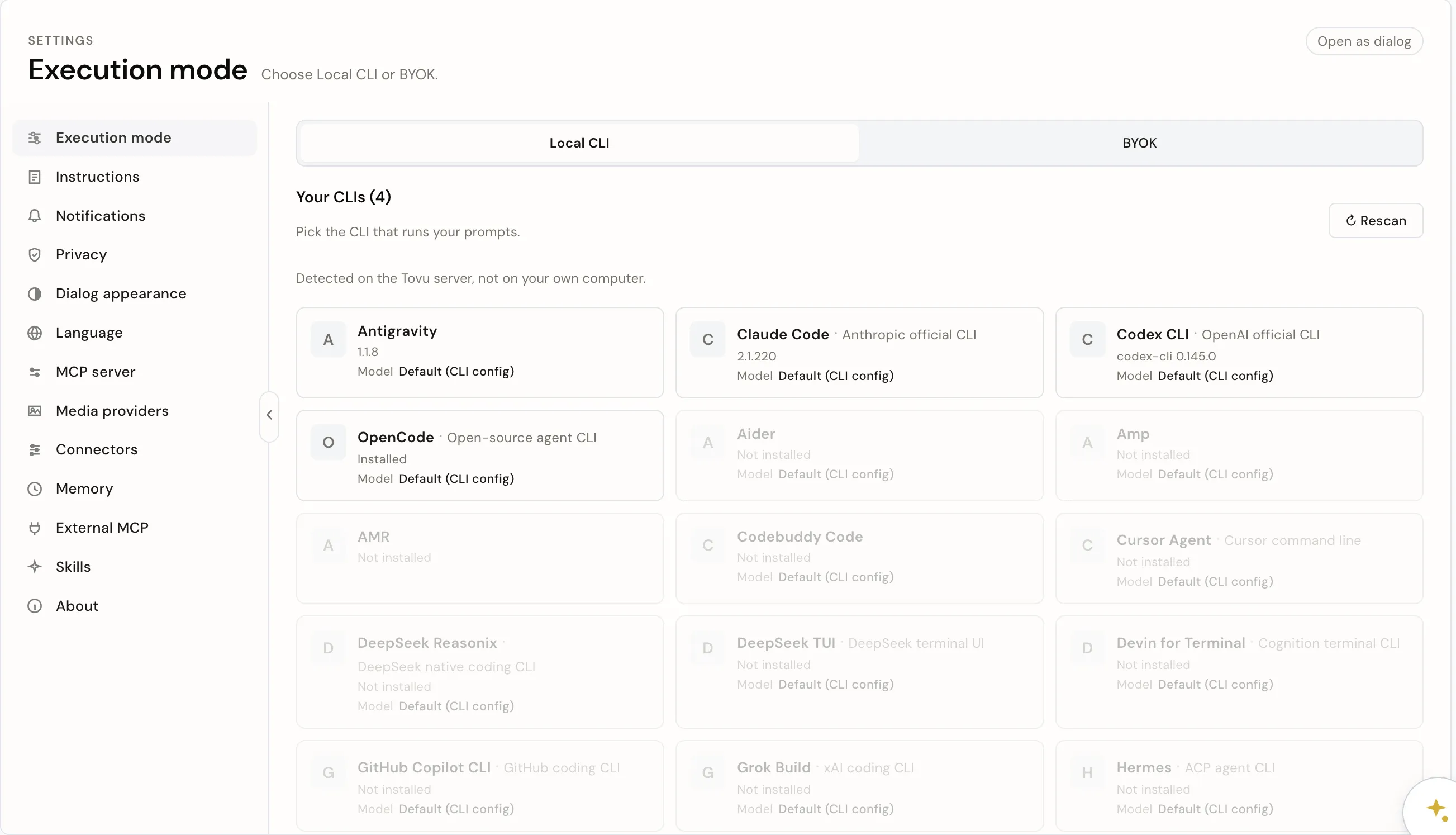Click the Language globe icon
The height and width of the screenshot is (835, 1456).
pyautogui.click(x=35, y=333)
